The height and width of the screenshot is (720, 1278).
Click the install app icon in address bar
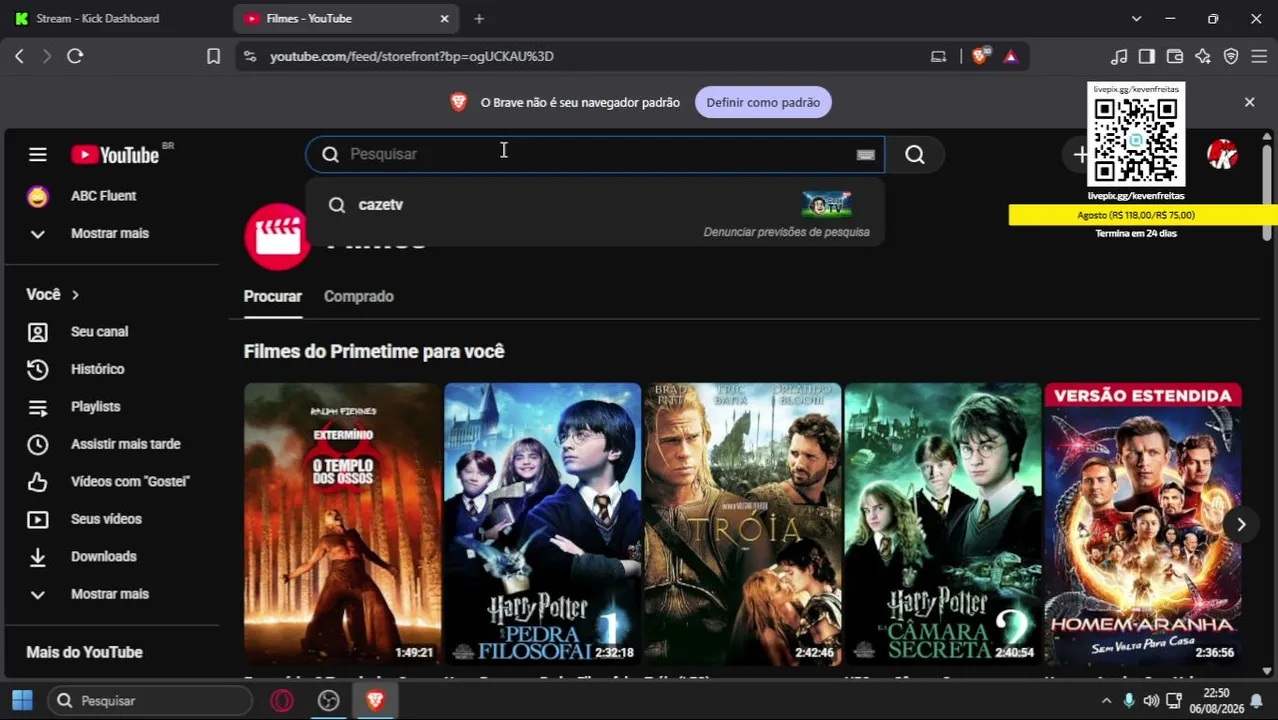tap(938, 56)
